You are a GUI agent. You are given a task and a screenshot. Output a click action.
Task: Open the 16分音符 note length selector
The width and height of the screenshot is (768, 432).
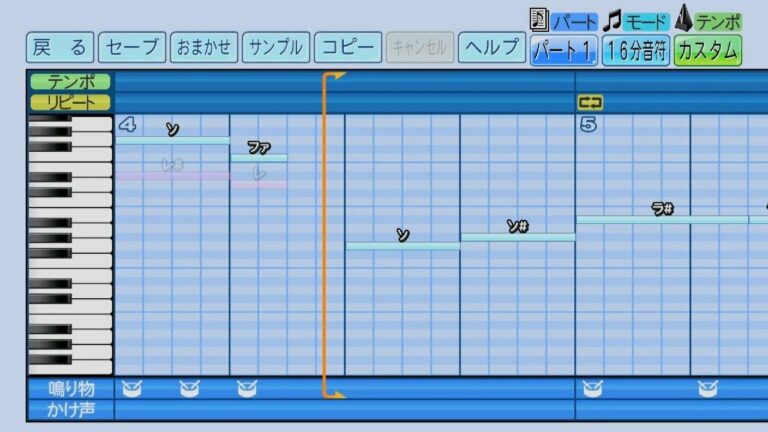click(x=635, y=49)
